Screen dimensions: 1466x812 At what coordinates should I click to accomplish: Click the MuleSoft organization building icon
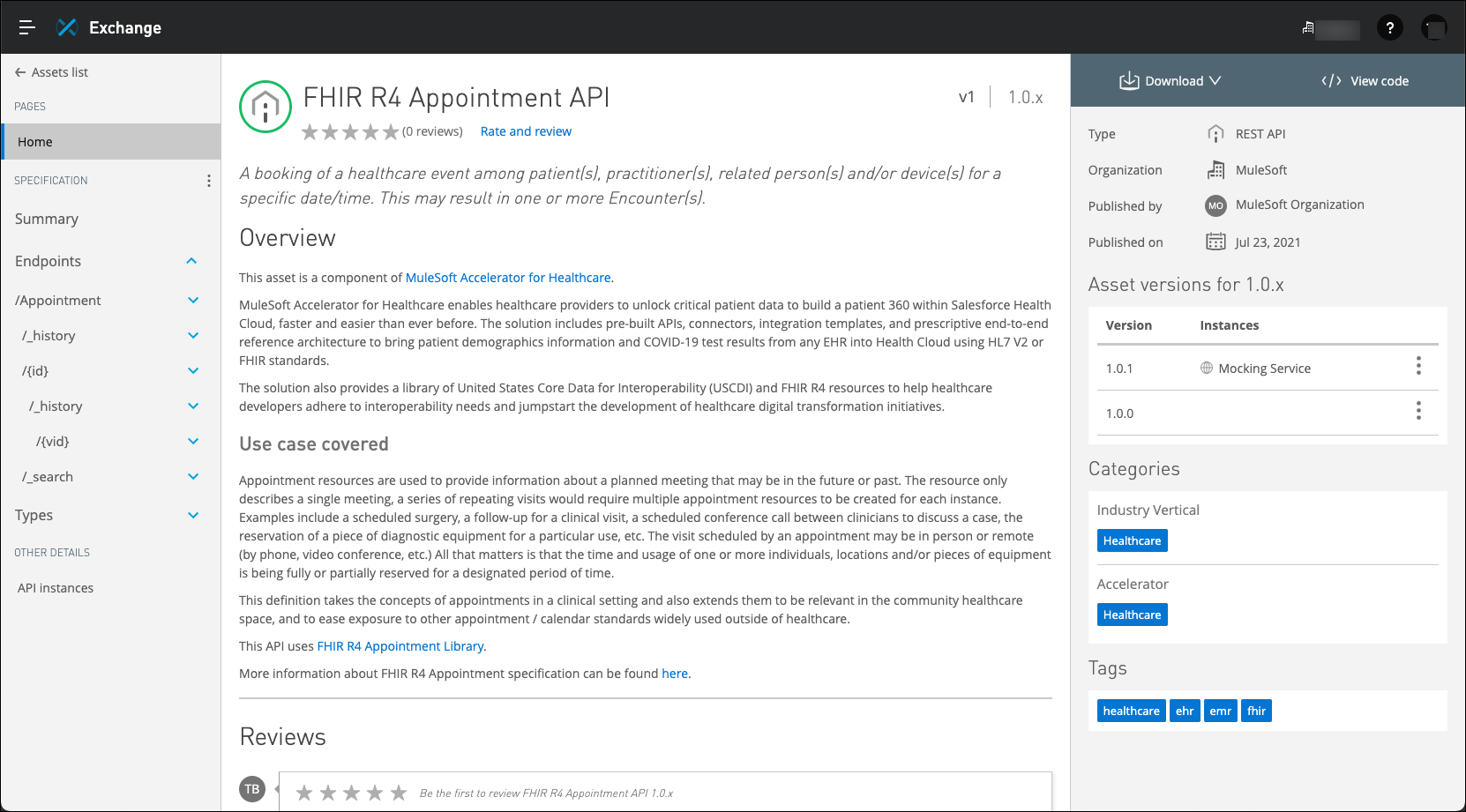click(1215, 170)
